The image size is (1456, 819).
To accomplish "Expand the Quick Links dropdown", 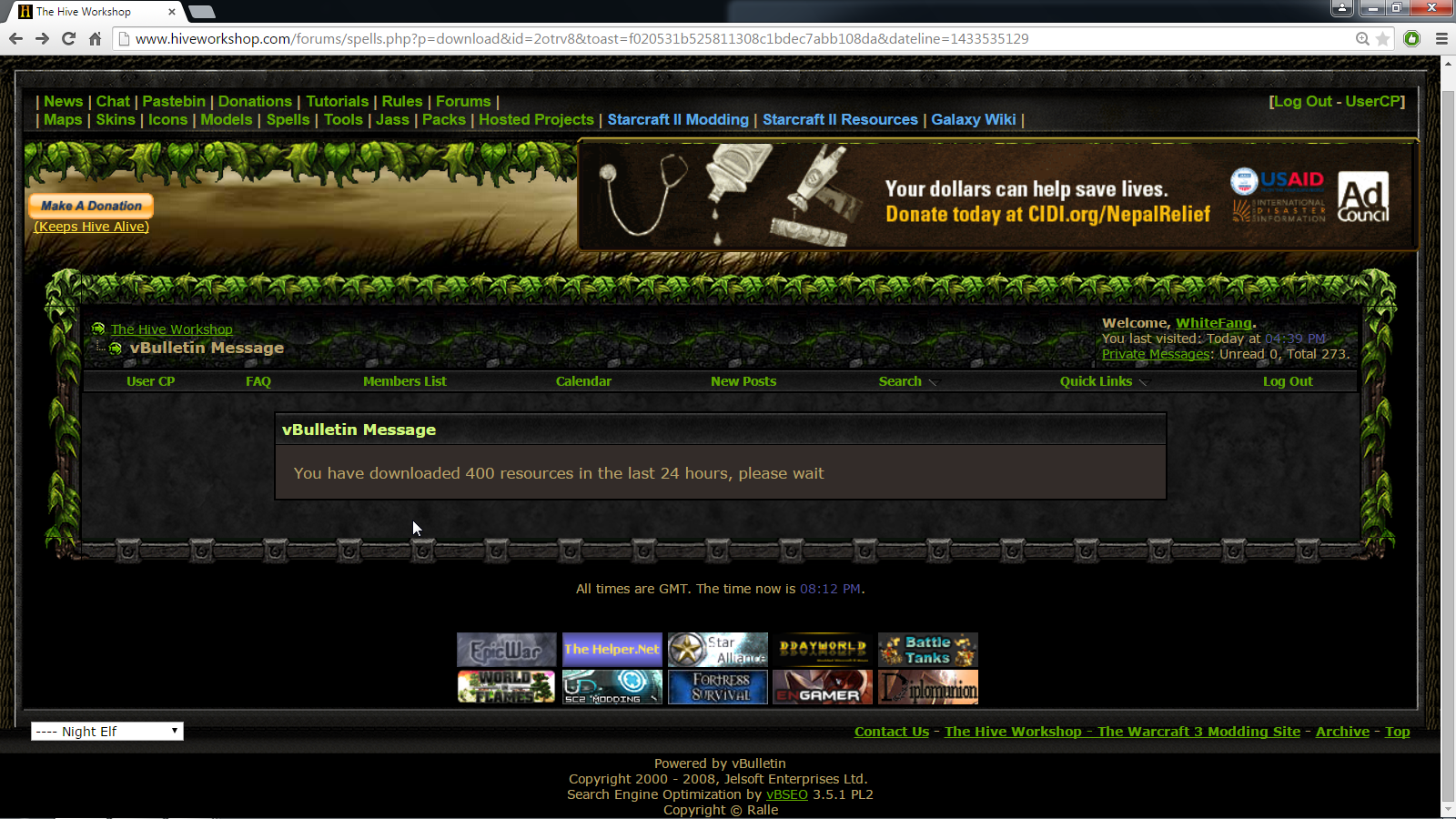I will pos(1104,381).
